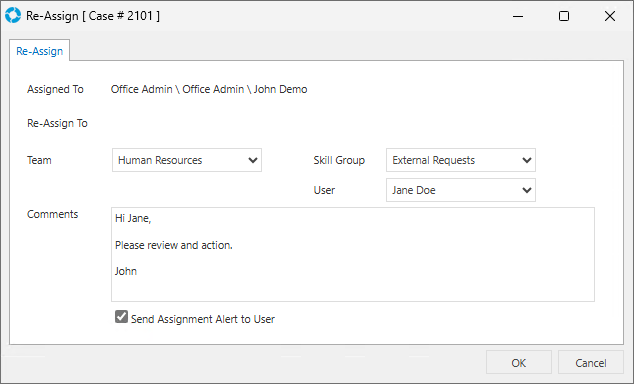Open the User dropdown showing Jane Doe

point(461,190)
